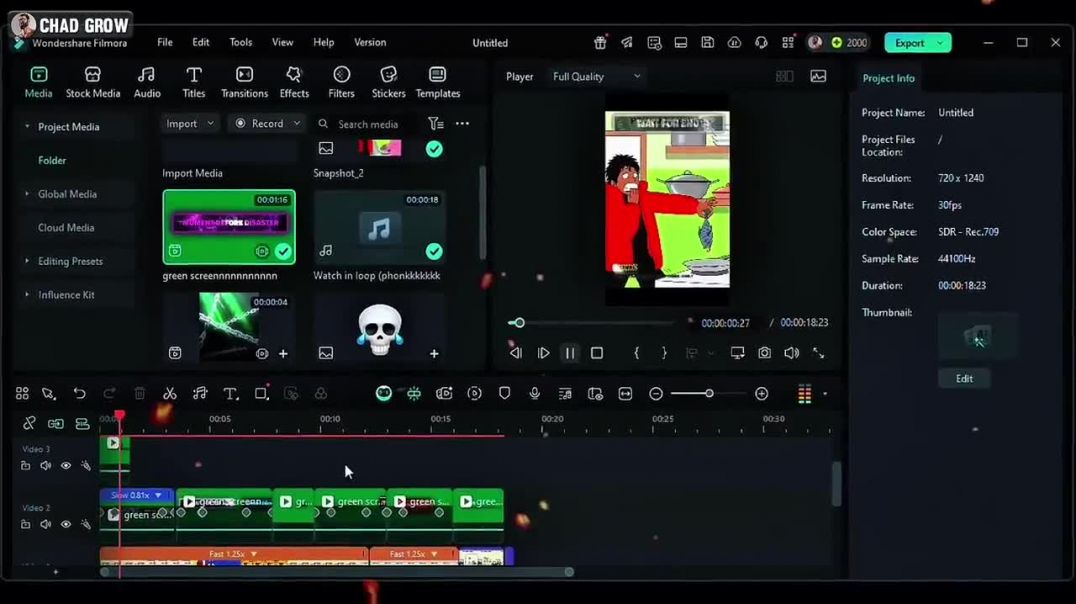Click the 00:10 mark on timeline ruler

pyautogui.click(x=329, y=419)
